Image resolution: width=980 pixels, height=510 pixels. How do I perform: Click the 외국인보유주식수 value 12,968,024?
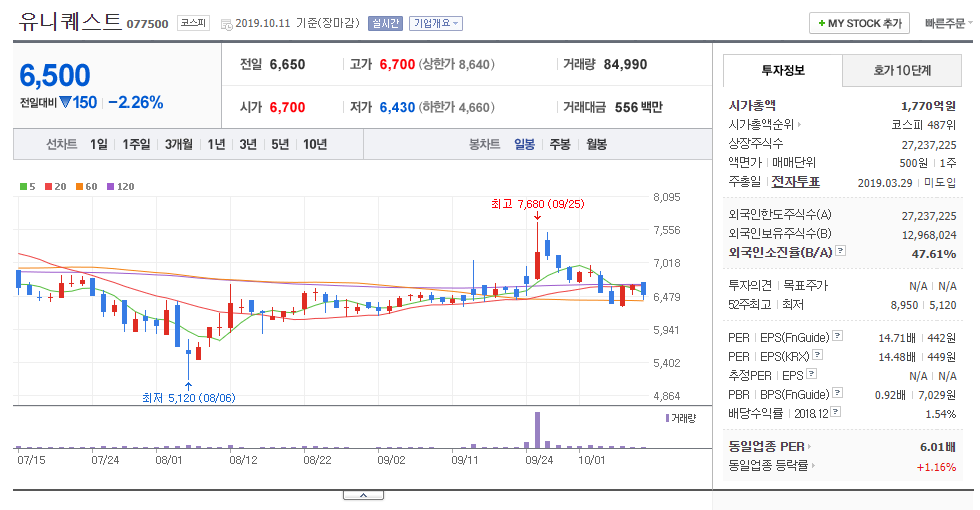point(929,235)
